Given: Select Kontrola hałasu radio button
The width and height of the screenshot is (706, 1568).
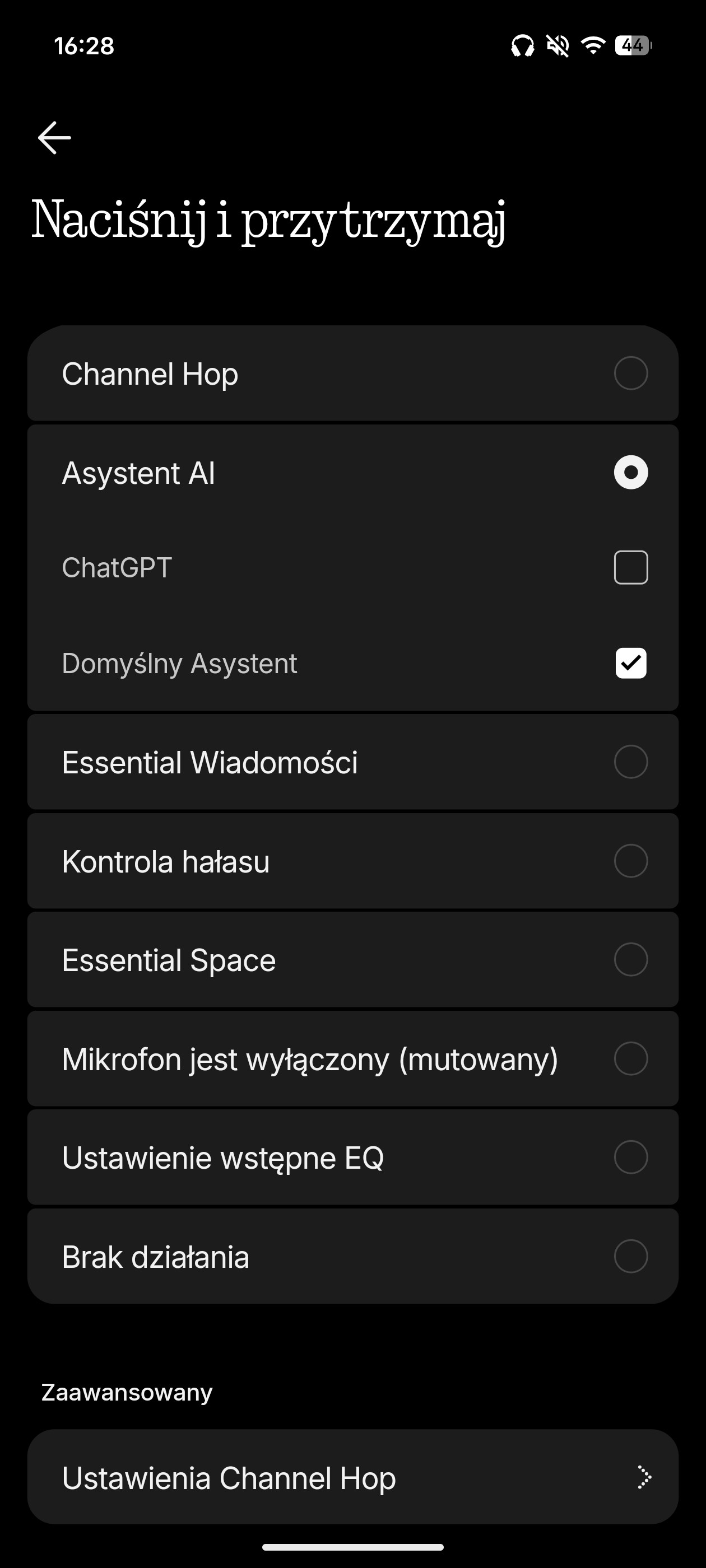Looking at the screenshot, I should coord(630,861).
